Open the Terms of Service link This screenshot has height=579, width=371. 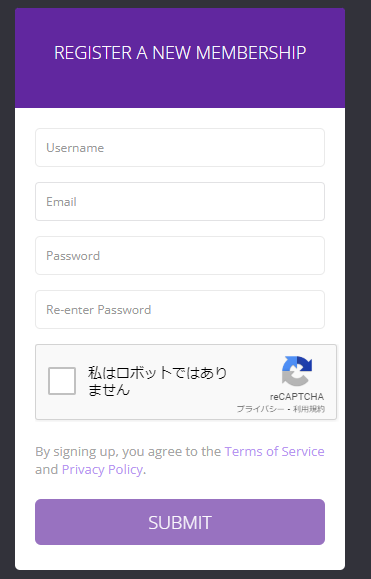[x=274, y=451]
